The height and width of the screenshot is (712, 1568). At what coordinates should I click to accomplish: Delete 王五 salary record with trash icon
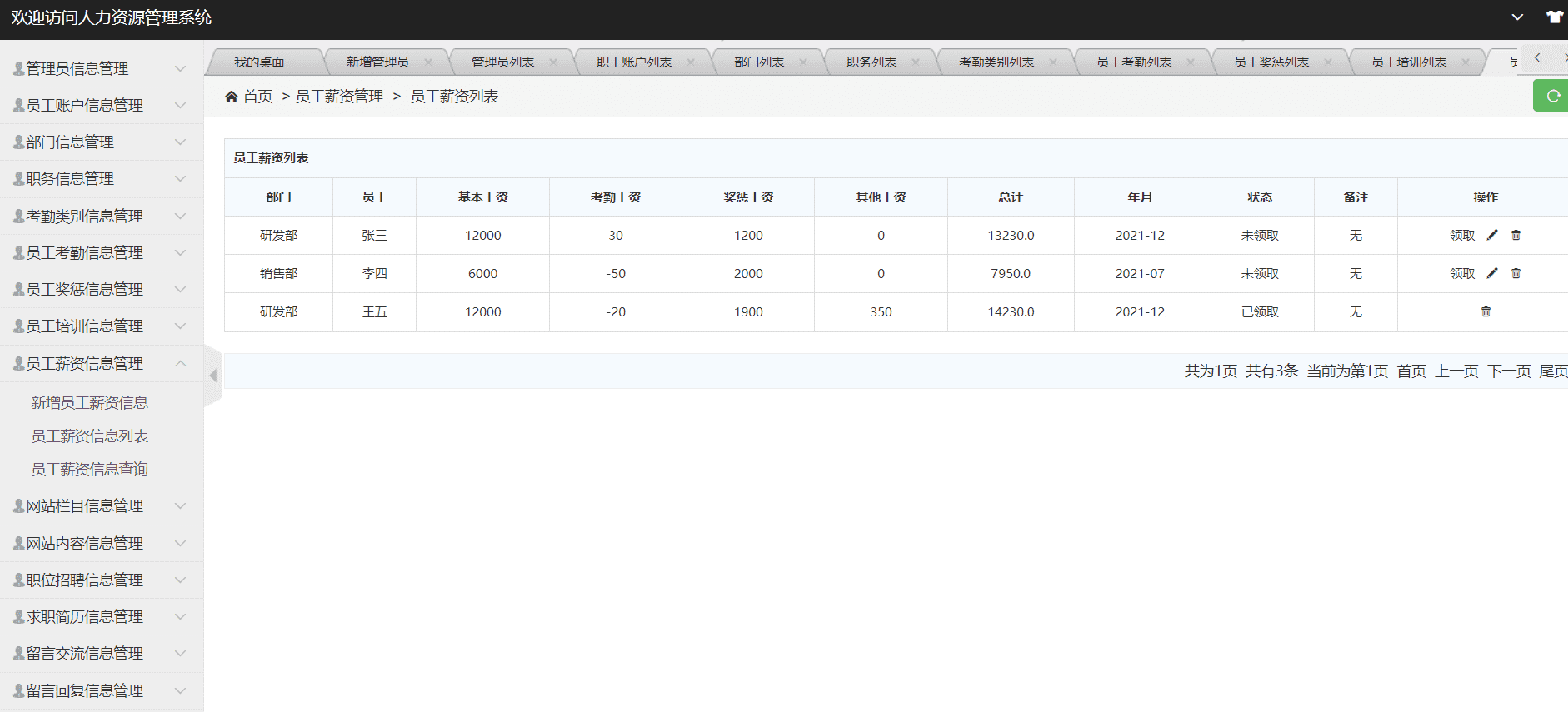pyautogui.click(x=1486, y=311)
